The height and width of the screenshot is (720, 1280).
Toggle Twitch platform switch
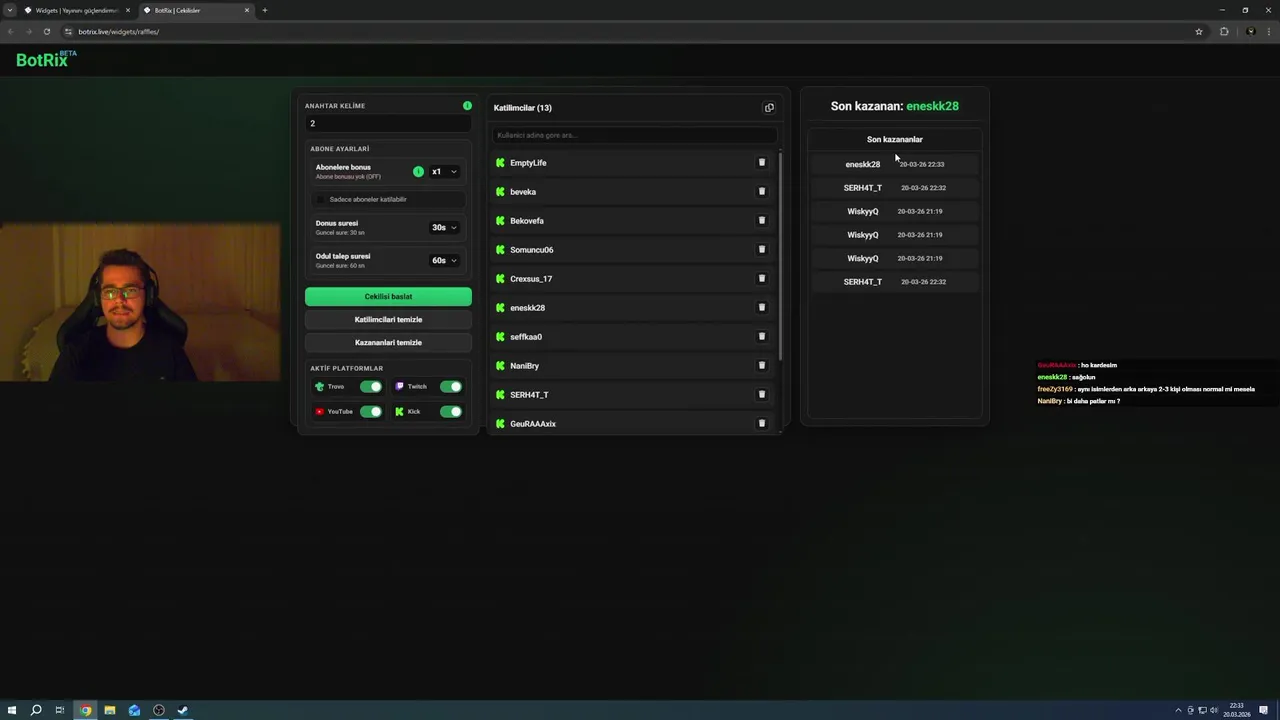pyautogui.click(x=451, y=386)
